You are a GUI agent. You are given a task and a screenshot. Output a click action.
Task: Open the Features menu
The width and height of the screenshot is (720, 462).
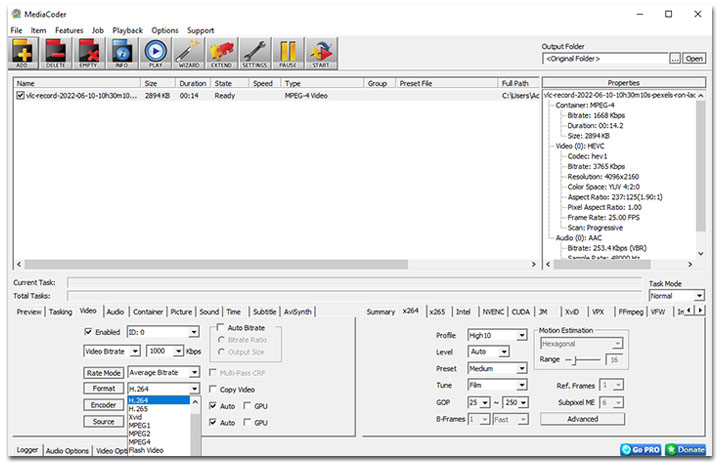pyautogui.click(x=69, y=30)
